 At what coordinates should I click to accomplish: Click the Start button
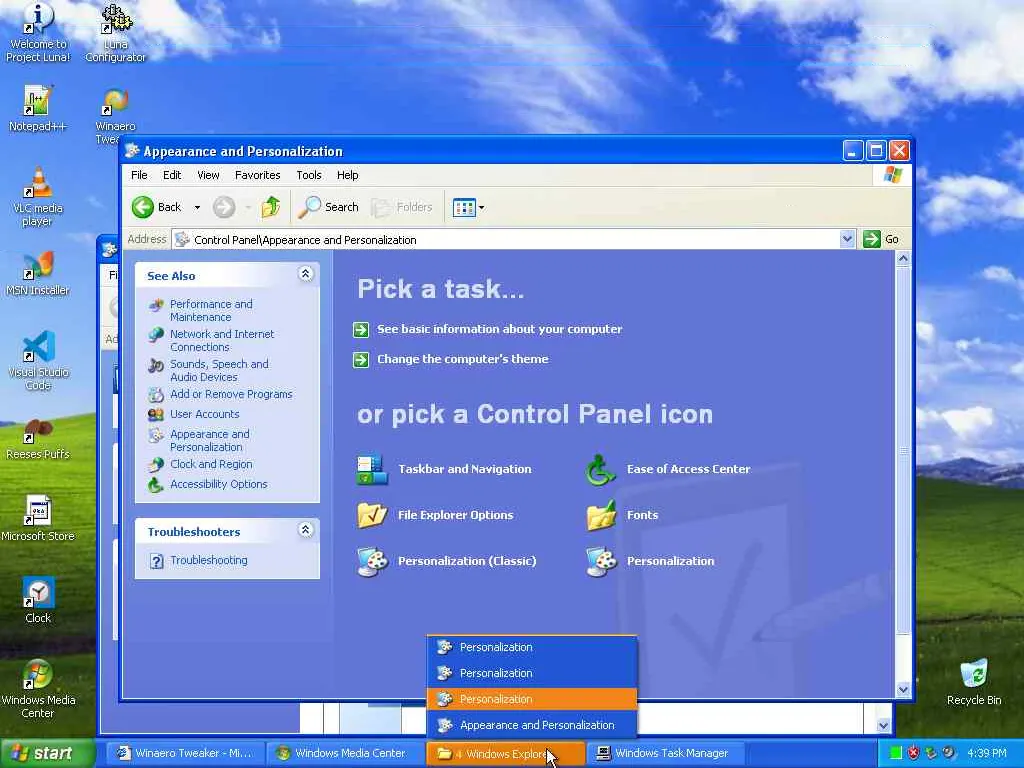coord(46,754)
